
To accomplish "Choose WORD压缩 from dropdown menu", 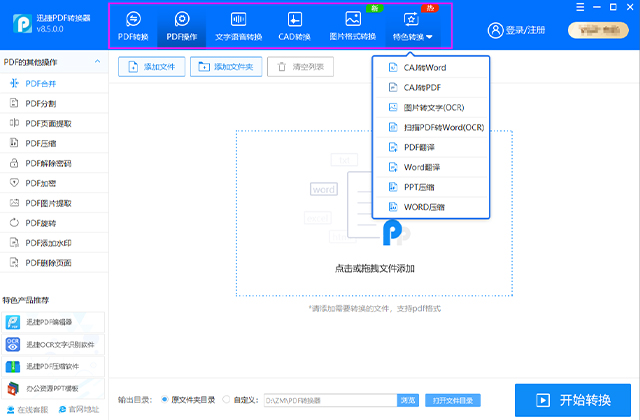I will (431, 207).
